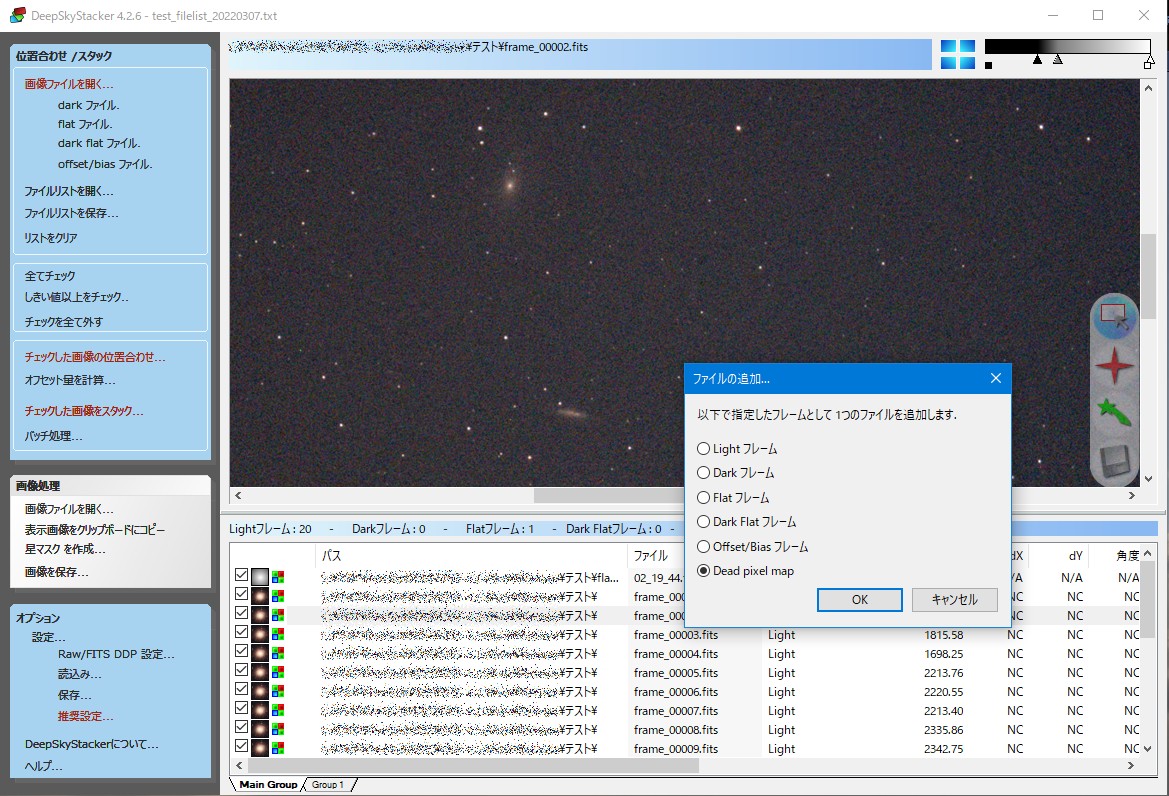Viewport: 1169px width, 796px height.
Task: Switch to the Group 1 tab
Action: (x=329, y=784)
